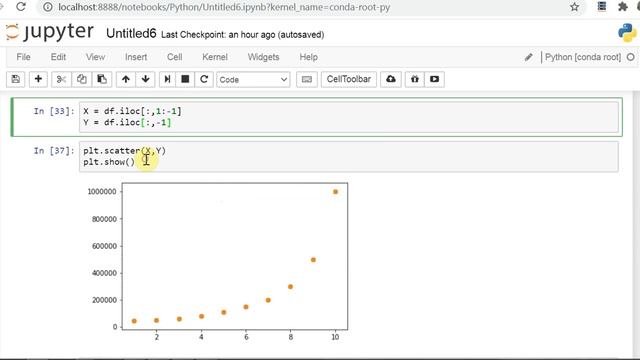Click the stacked extension icon beside star
Screen dimensions: 640x360
(602, 7)
